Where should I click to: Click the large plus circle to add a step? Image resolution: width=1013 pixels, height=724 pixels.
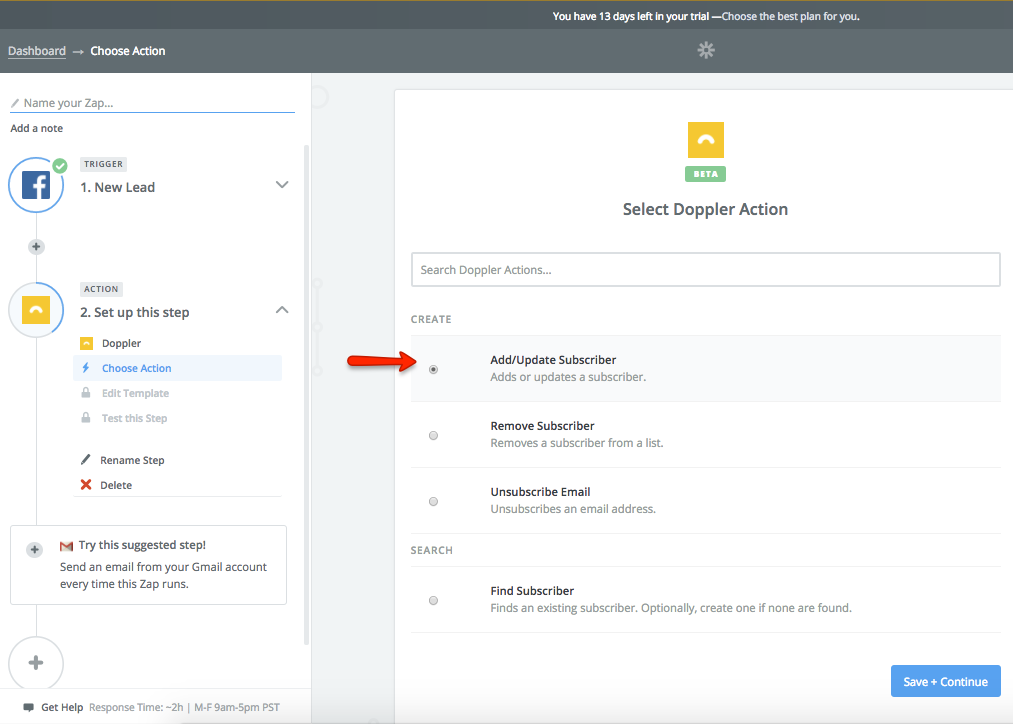[36, 663]
